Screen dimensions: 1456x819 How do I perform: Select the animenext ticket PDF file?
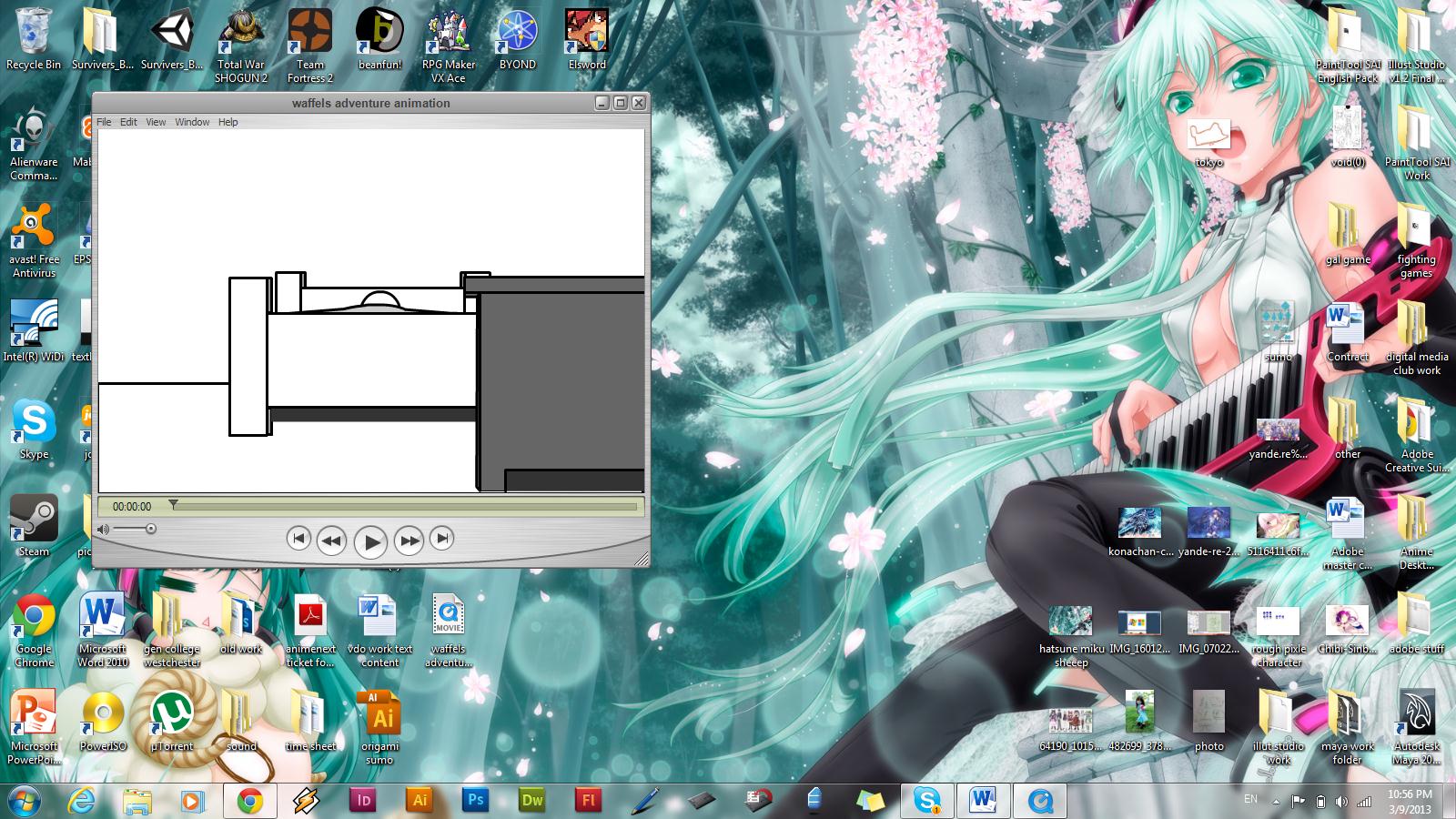(x=310, y=630)
